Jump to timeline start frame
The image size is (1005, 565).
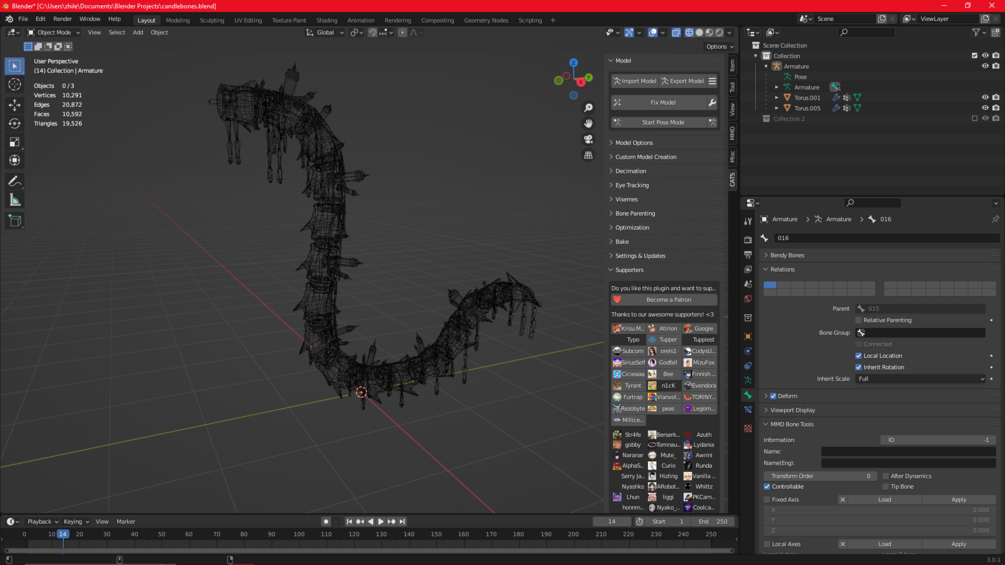tap(349, 521)
